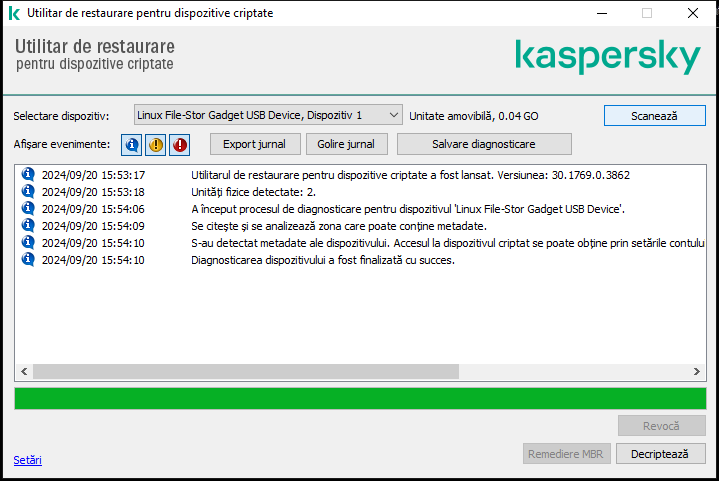Screen dimensions: 719x481
Task: Click the Kaspersky logo
Action: [x=608, y=57]
